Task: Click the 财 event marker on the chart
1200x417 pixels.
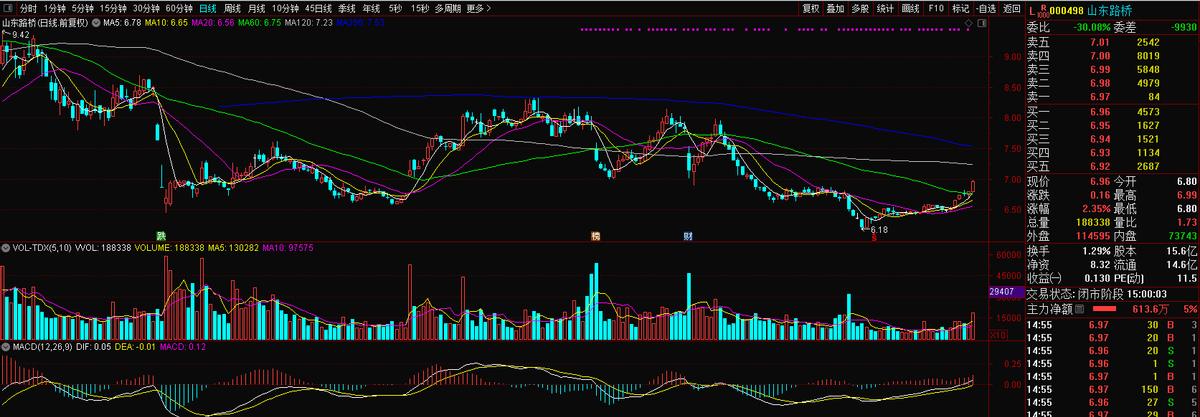Action: click(x=688, y=236)
